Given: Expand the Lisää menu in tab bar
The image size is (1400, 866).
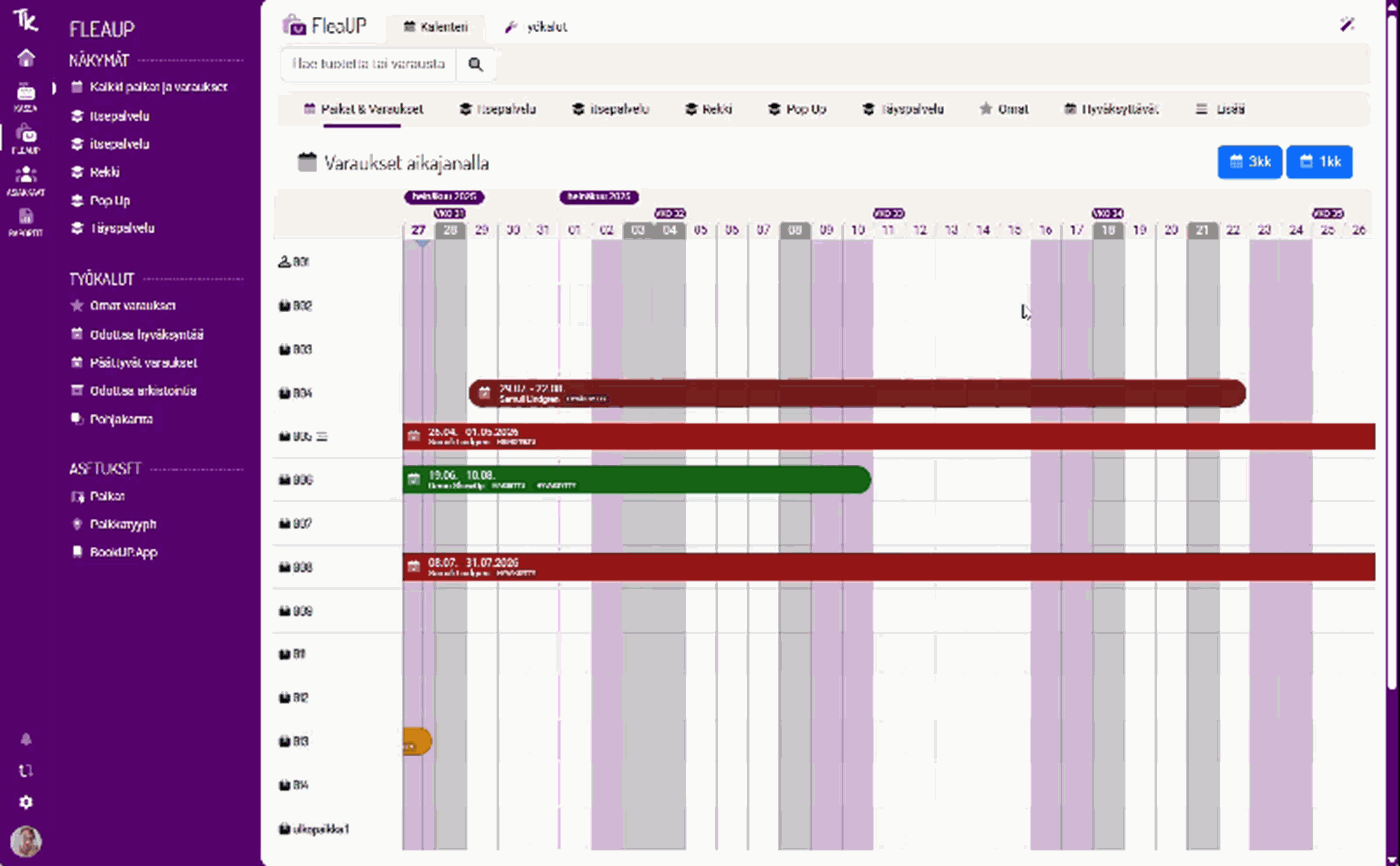Looking at the screenshot, I should click(1220, 109).
